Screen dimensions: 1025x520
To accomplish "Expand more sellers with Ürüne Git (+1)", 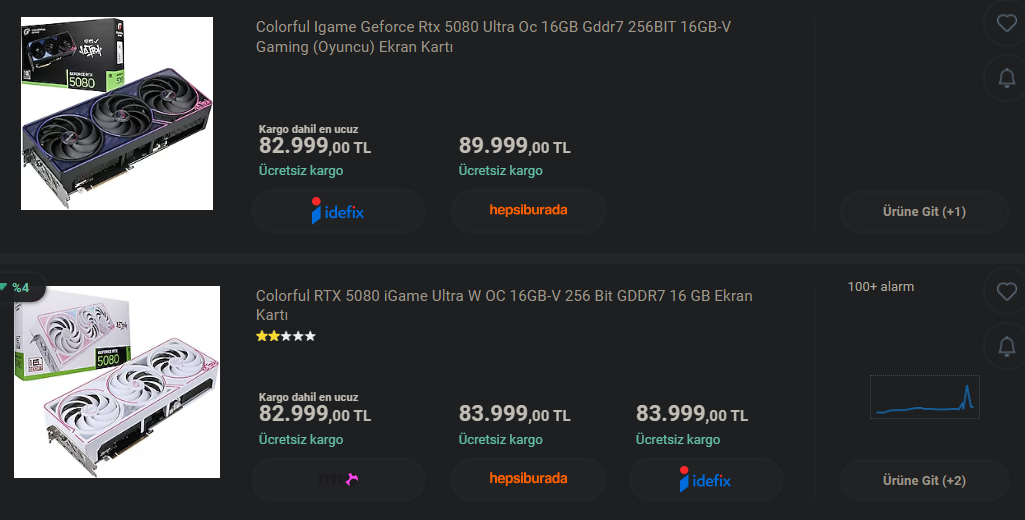I will 924,212.
